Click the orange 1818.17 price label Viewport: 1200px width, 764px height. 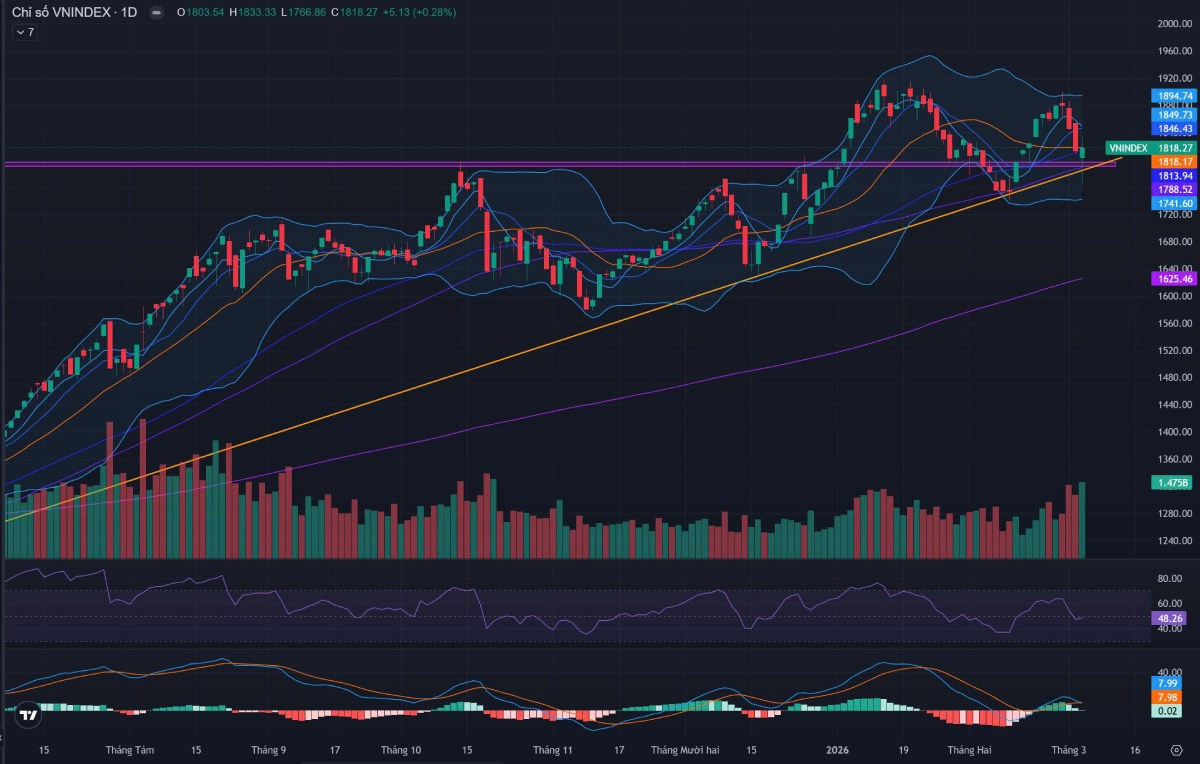click(1170, 161)
